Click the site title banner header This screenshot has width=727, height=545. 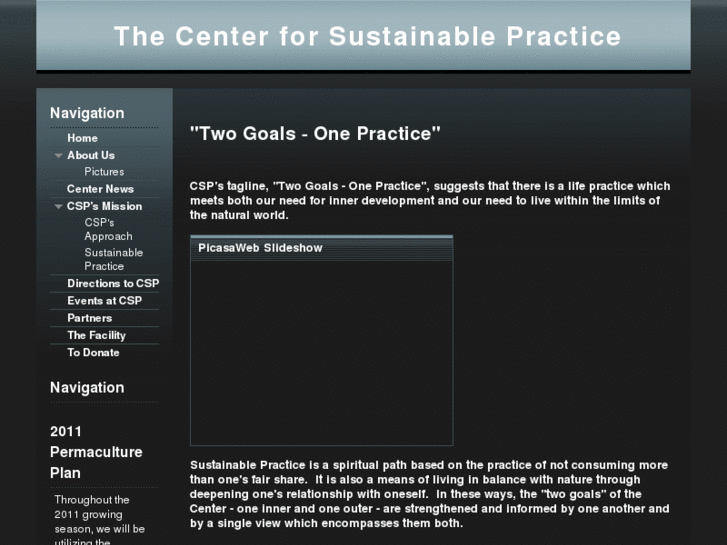pos(367,37)
